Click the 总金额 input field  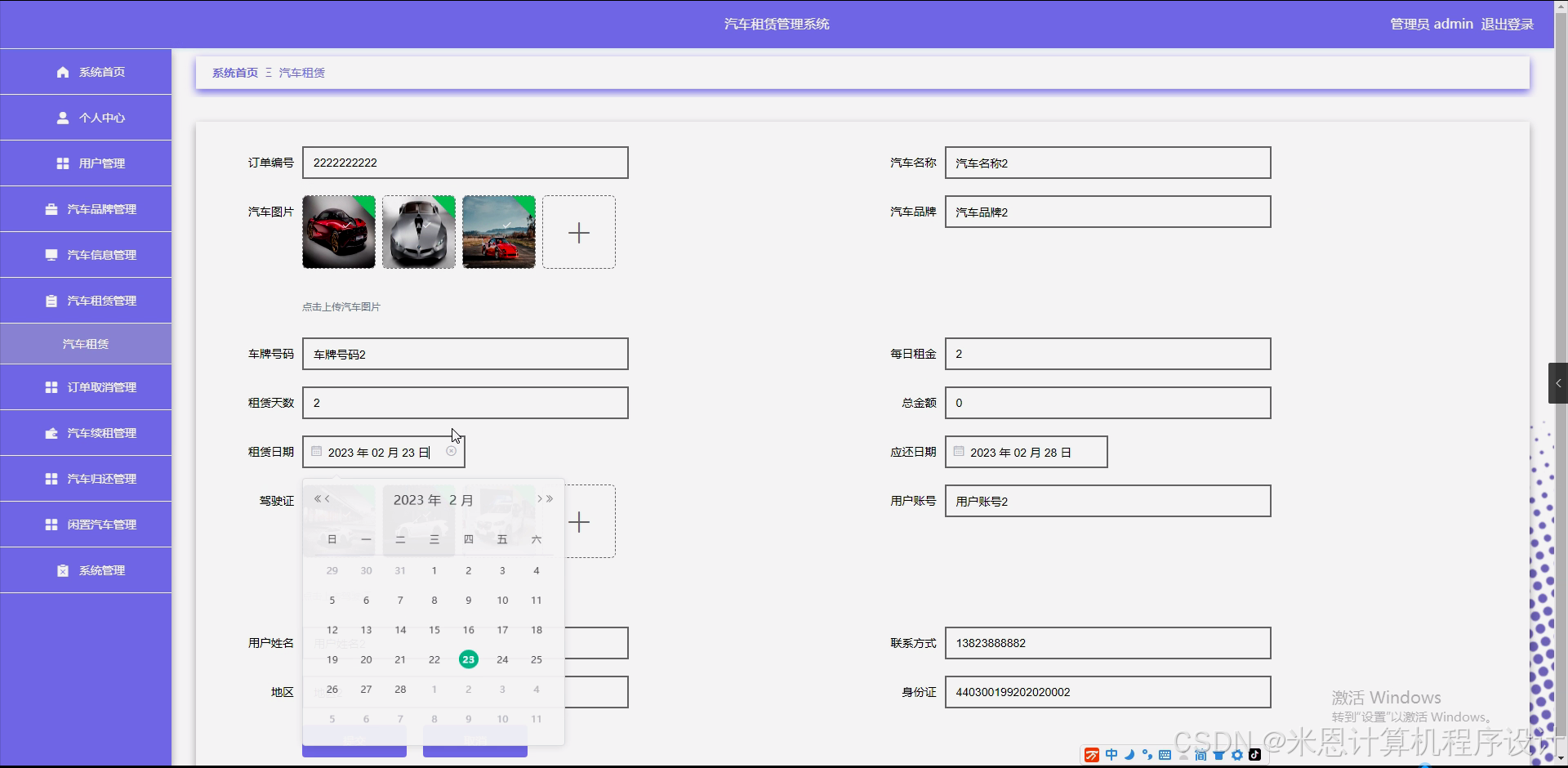coord(1108,403)
